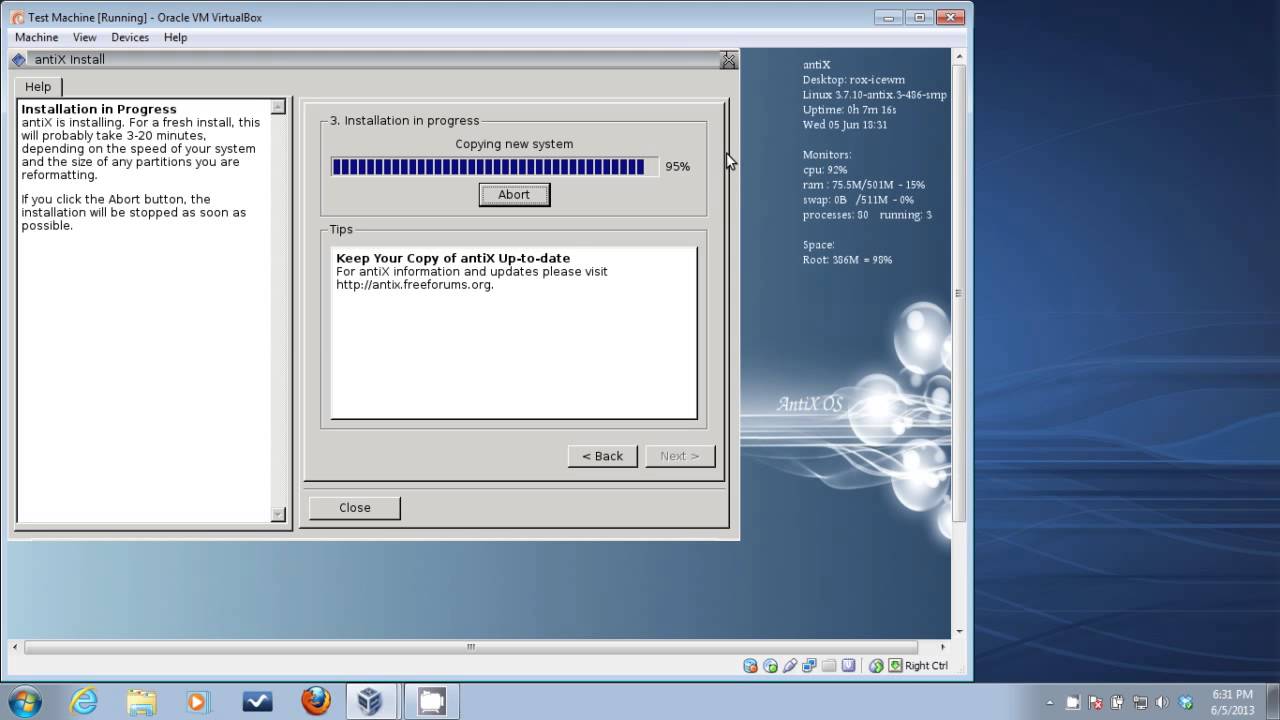Open the Machine menu
Image resolution: width=1280 pixels, height=720 pixels.
point(36,37)
